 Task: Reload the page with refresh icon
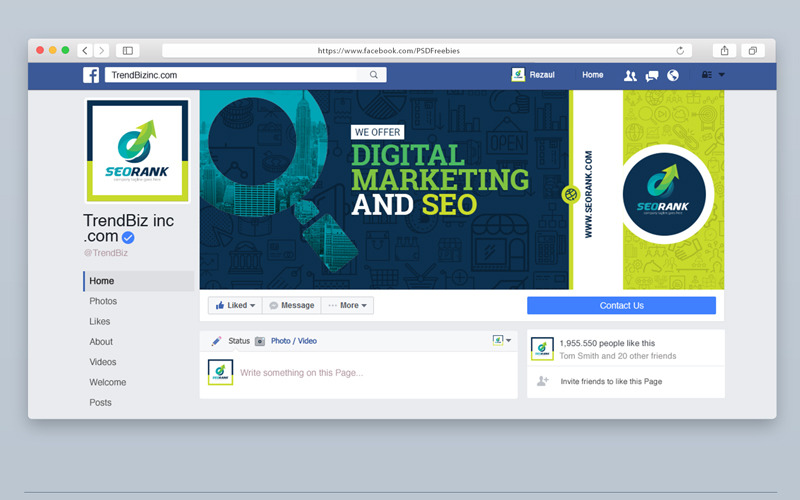coord(680,51)
